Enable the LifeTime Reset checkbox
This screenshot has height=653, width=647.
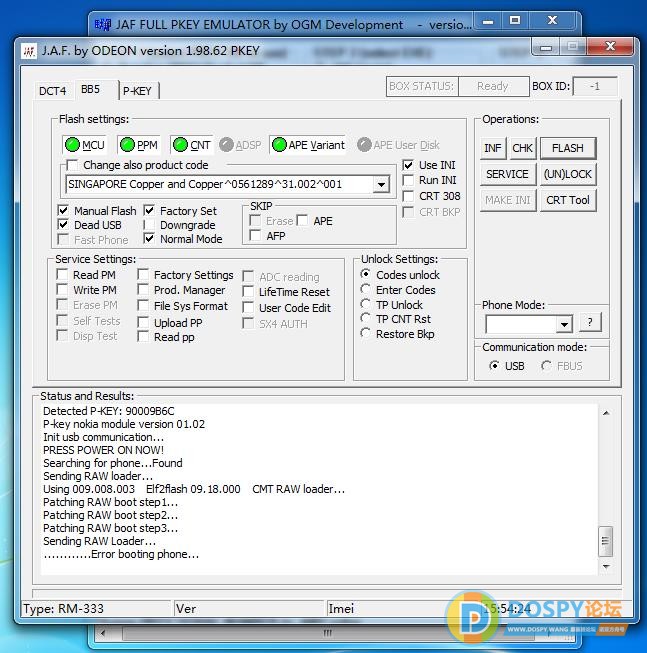pos(248,292)
